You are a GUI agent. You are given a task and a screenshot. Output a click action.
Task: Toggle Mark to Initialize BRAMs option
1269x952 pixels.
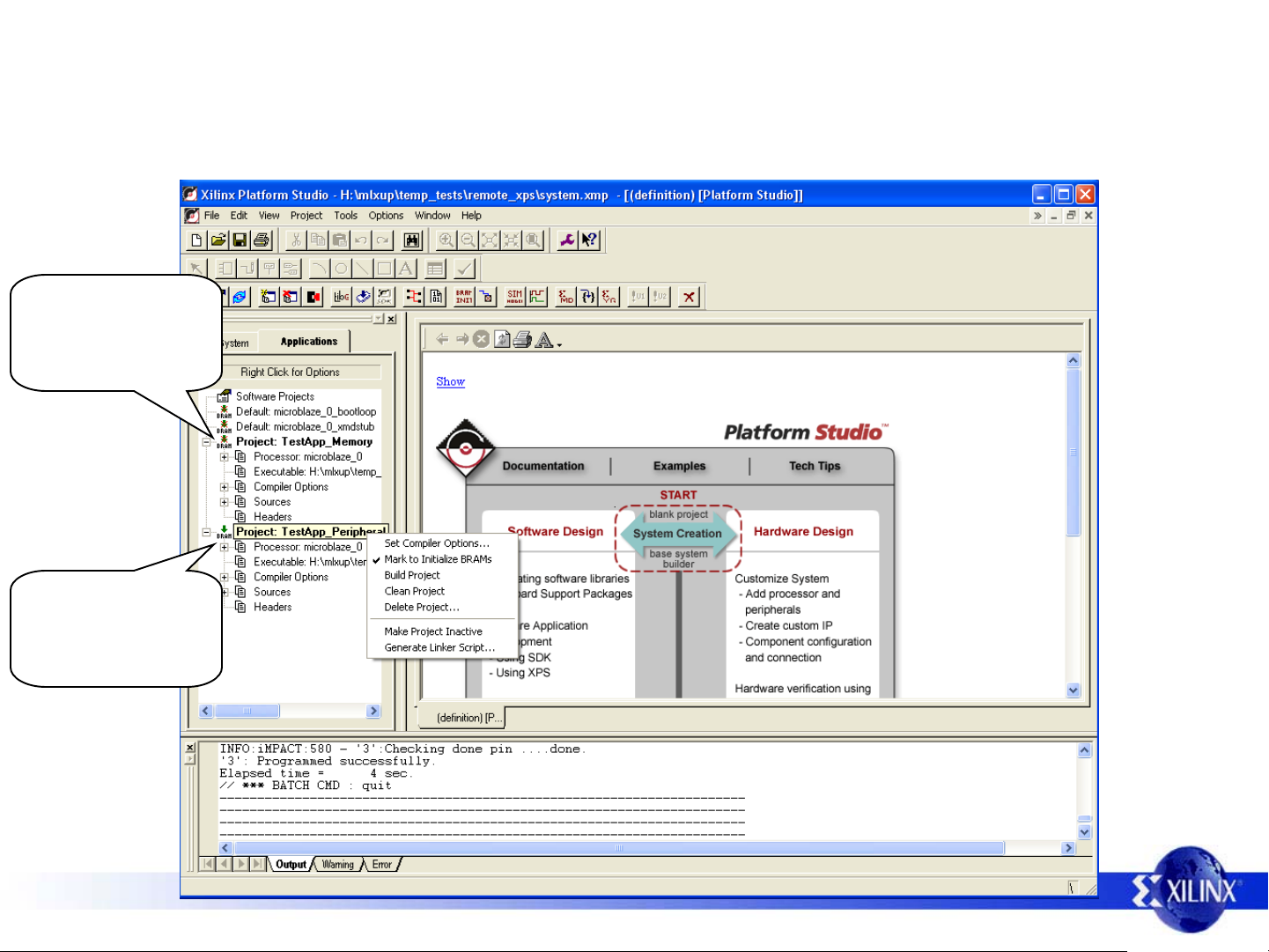click(x=438, y=559)
